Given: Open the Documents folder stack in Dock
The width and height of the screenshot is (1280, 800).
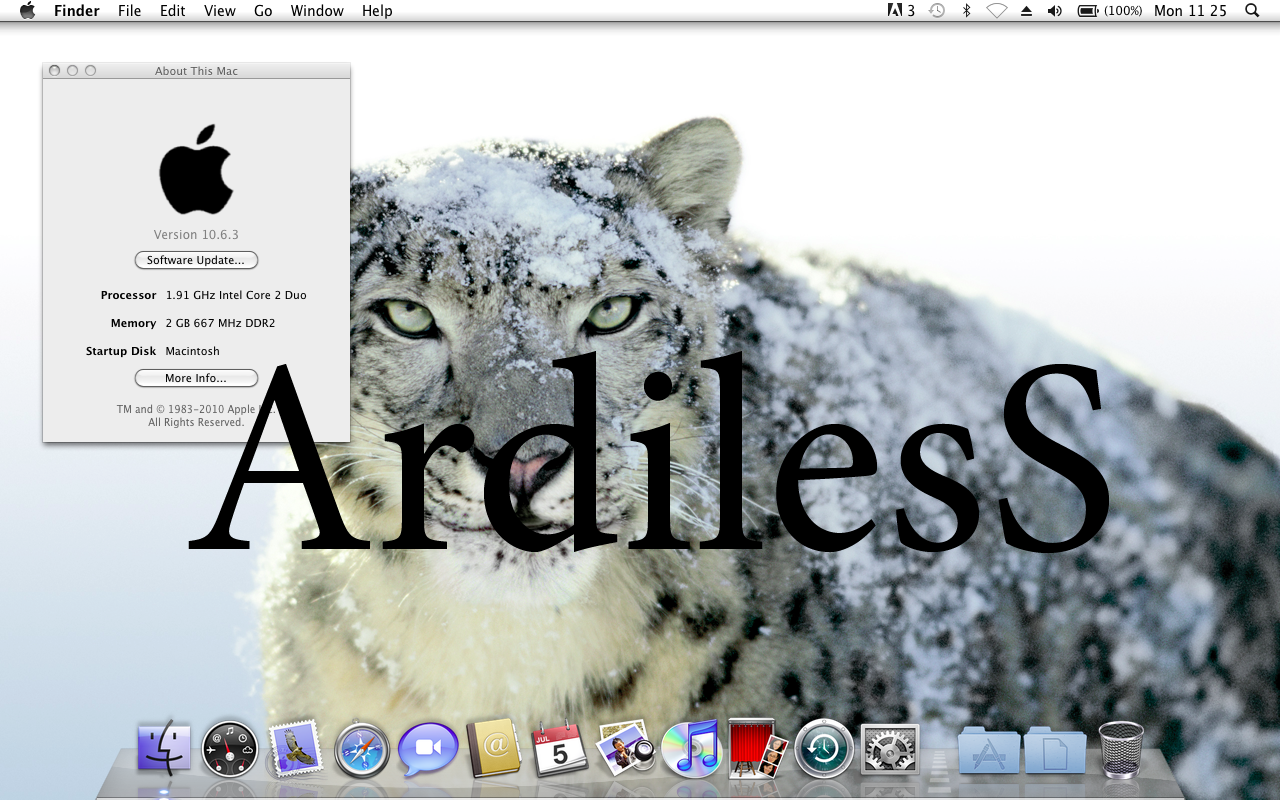Looking at the screenshot, I should (x=1055, y=750).
